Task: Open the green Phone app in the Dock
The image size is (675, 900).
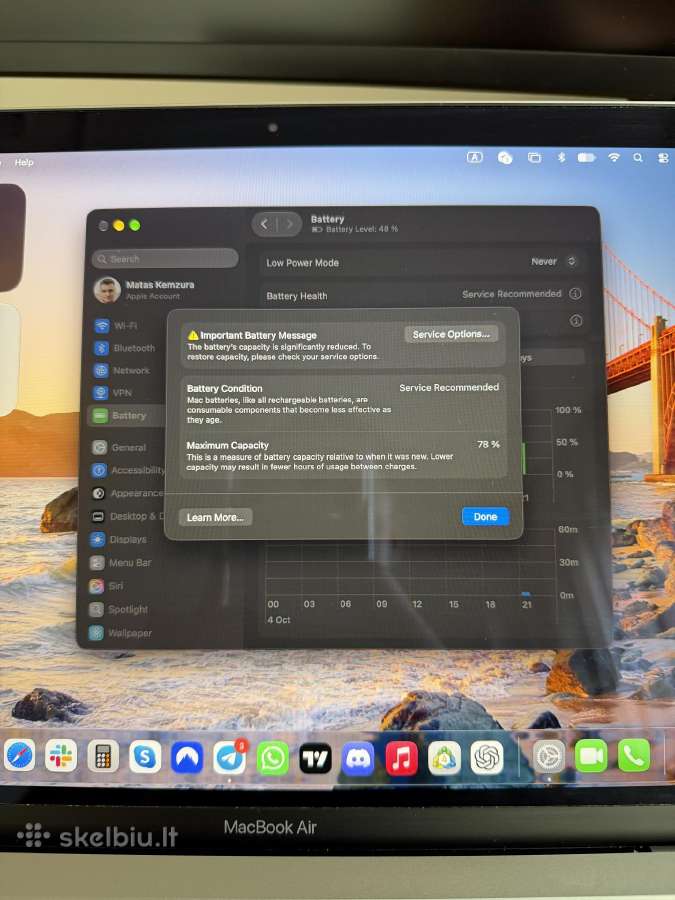Action: point(634,755)
